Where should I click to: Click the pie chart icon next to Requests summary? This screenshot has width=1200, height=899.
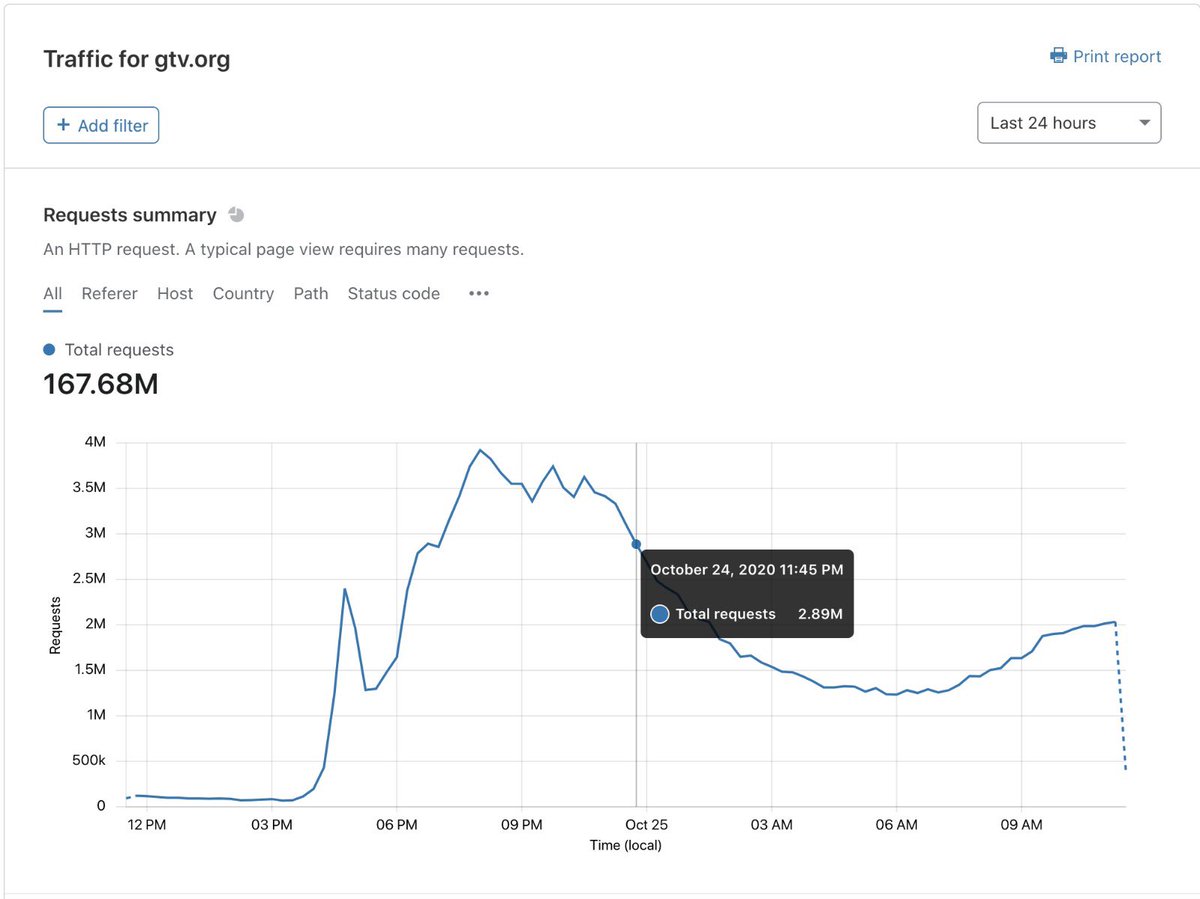coord(236,215)
